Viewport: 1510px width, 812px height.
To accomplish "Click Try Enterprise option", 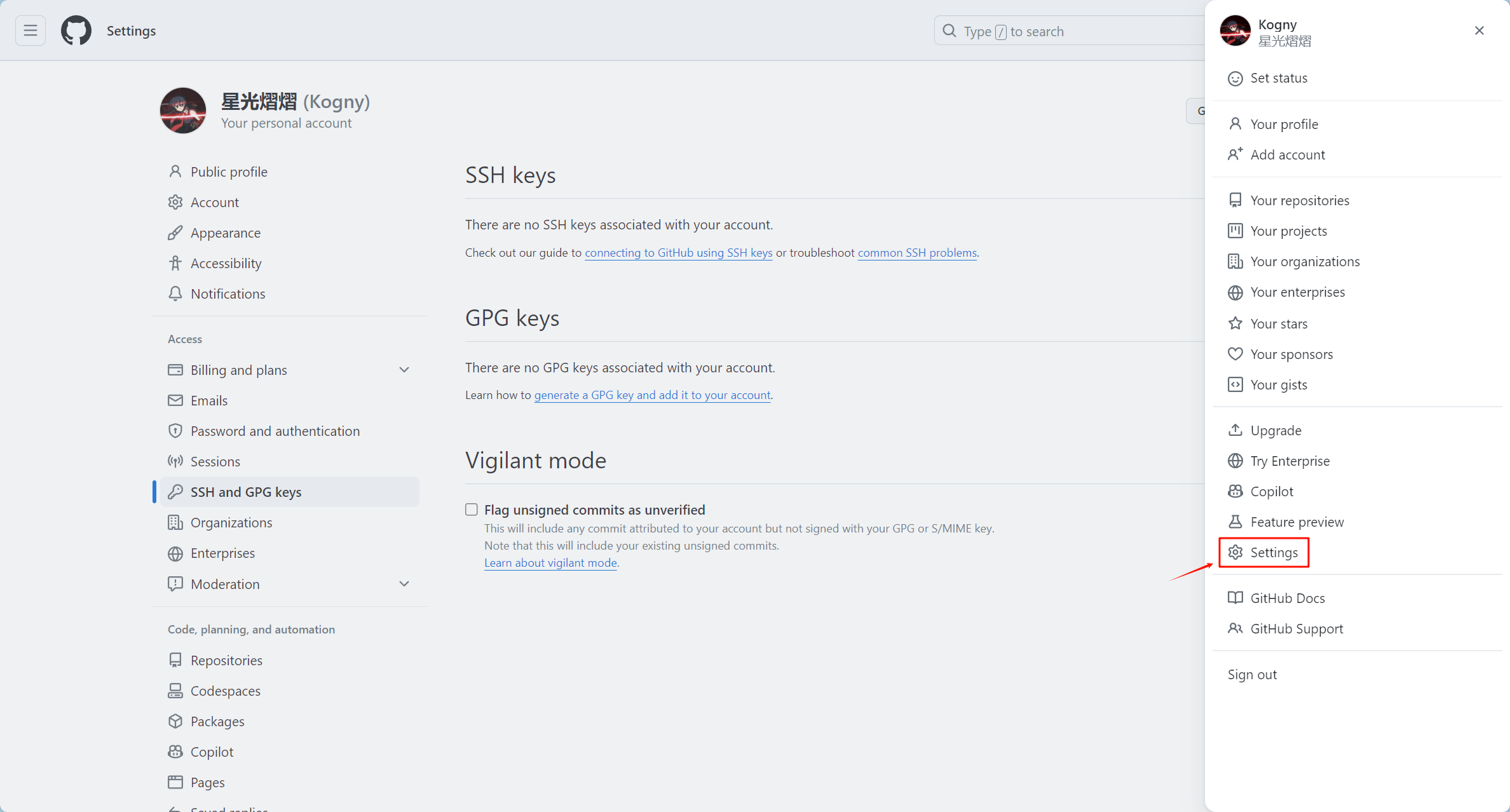I will click(1289, 461).
